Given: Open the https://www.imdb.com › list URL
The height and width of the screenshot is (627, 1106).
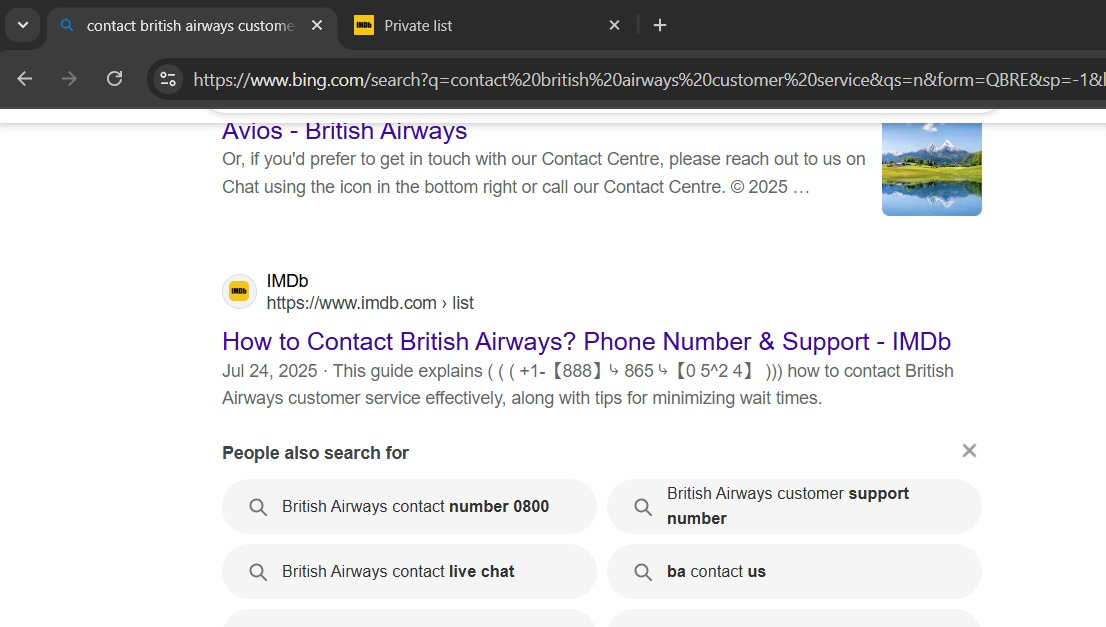Looking at the screenshot, I should 370,303.
